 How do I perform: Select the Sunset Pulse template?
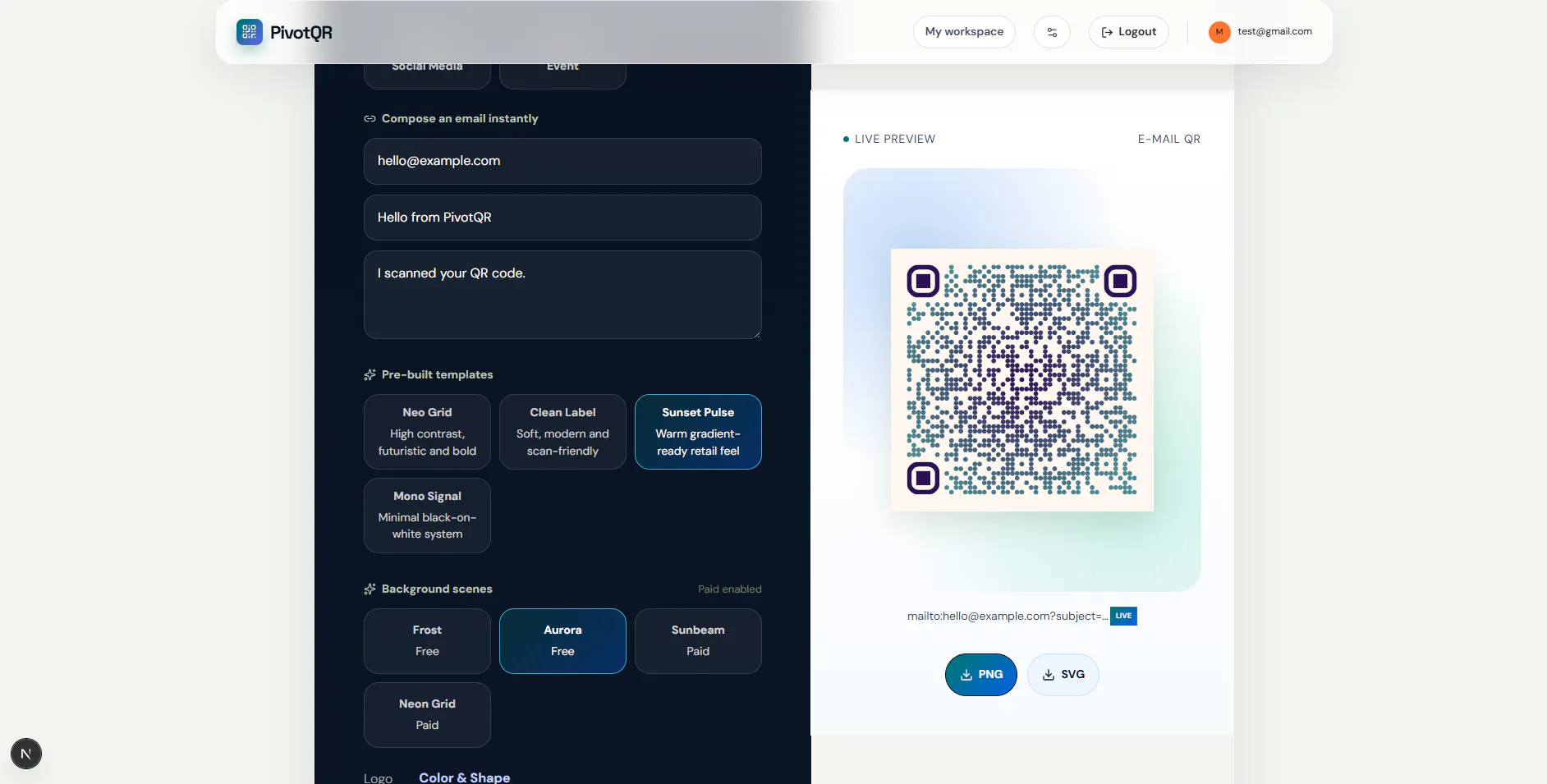(x=698, y=432)
